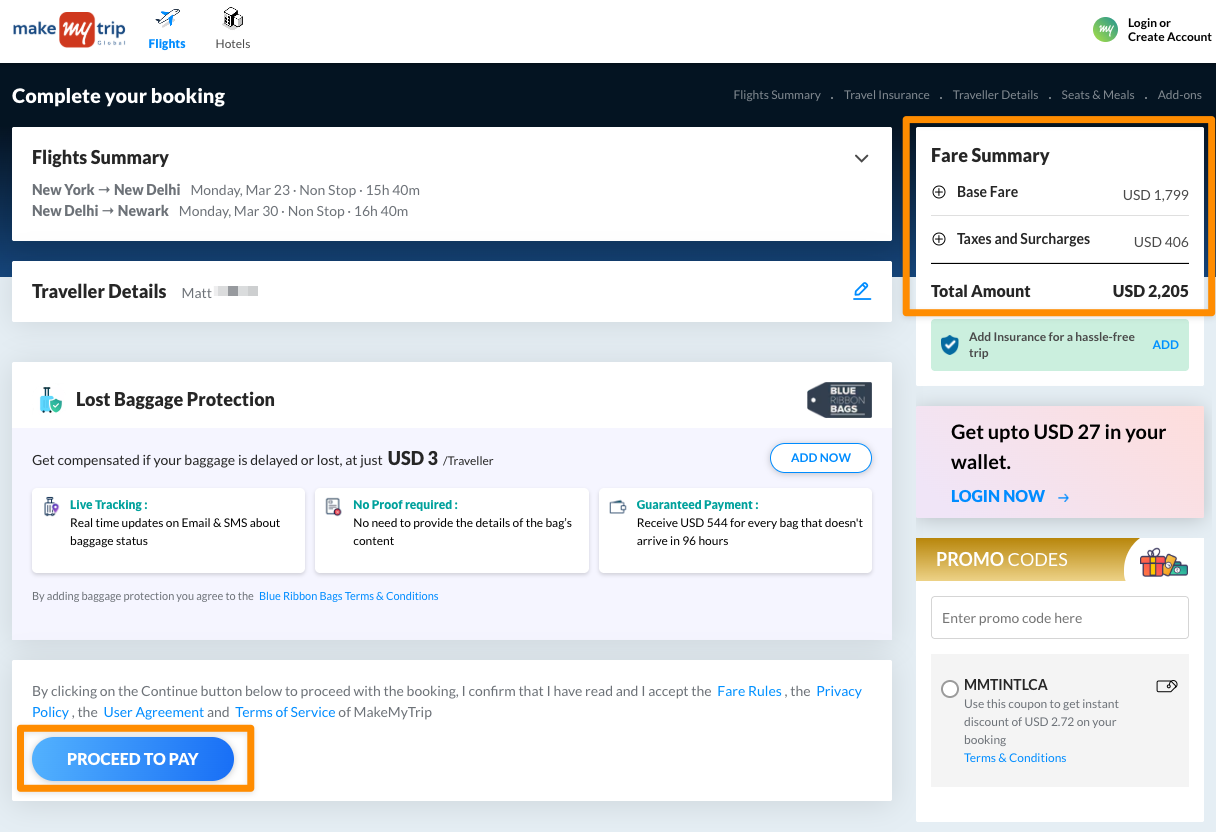Click ADD for trip insurance
Image resolution: width=1216 pixels, height=832 pixels.
pos(1165,345)
